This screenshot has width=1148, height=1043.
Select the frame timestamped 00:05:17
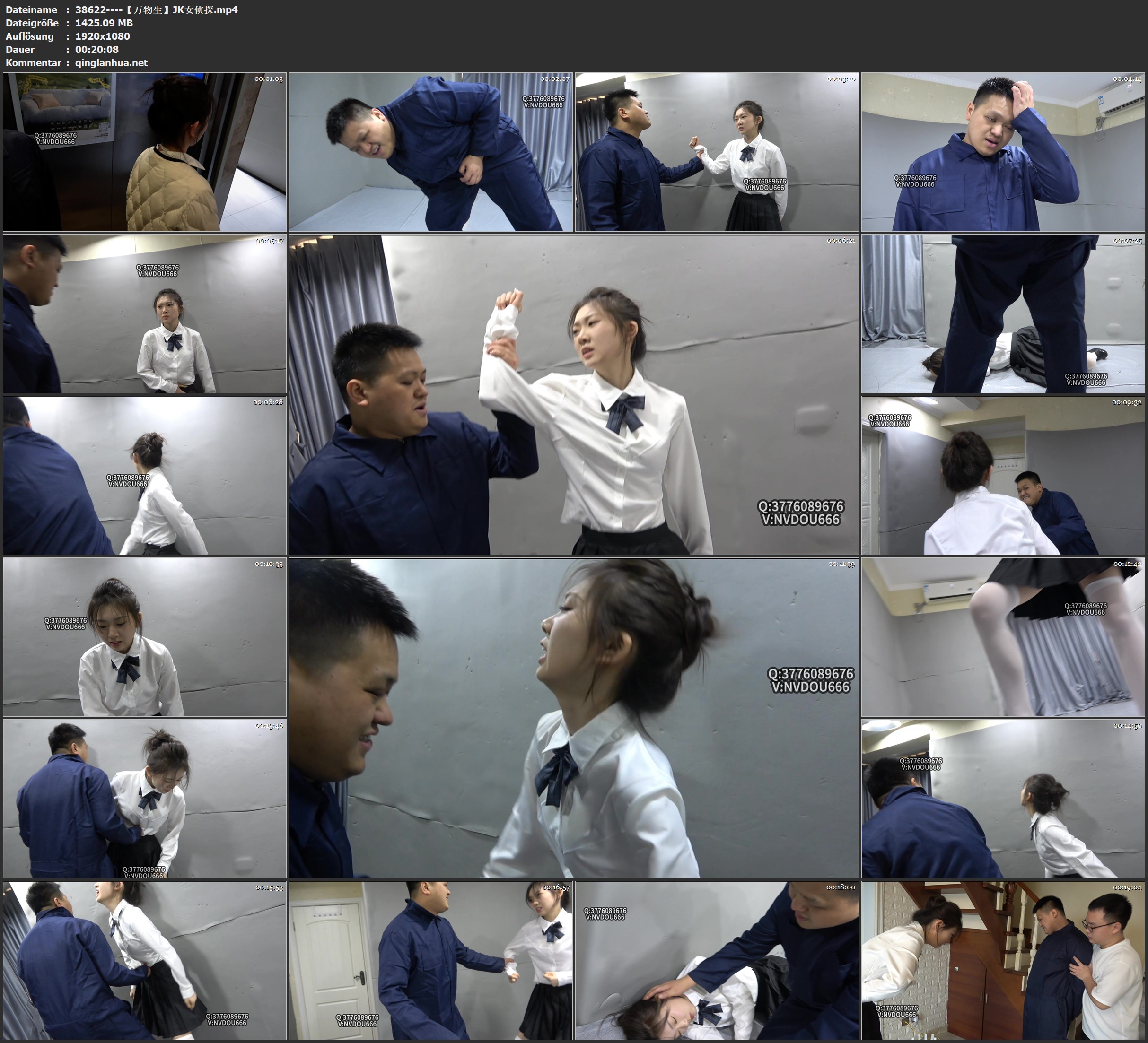tap(145, 313)
